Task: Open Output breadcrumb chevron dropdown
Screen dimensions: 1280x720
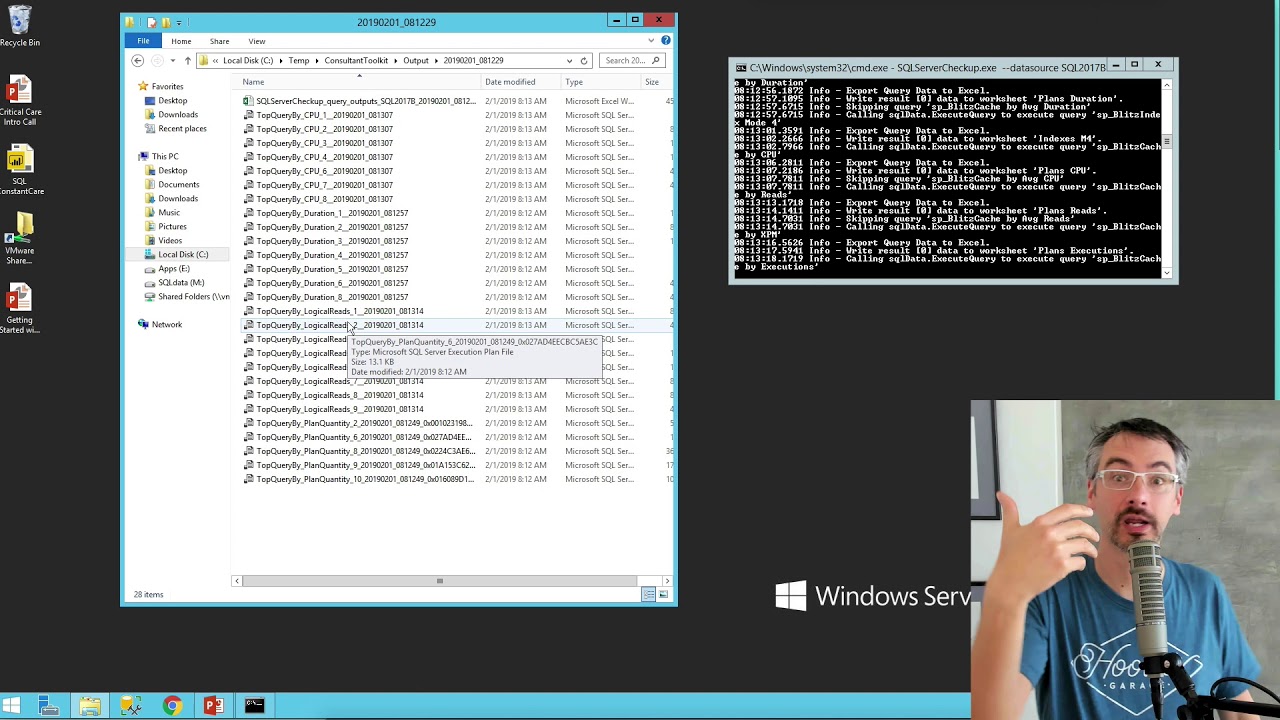Action: pyautogui.click(x=436, y=60)
